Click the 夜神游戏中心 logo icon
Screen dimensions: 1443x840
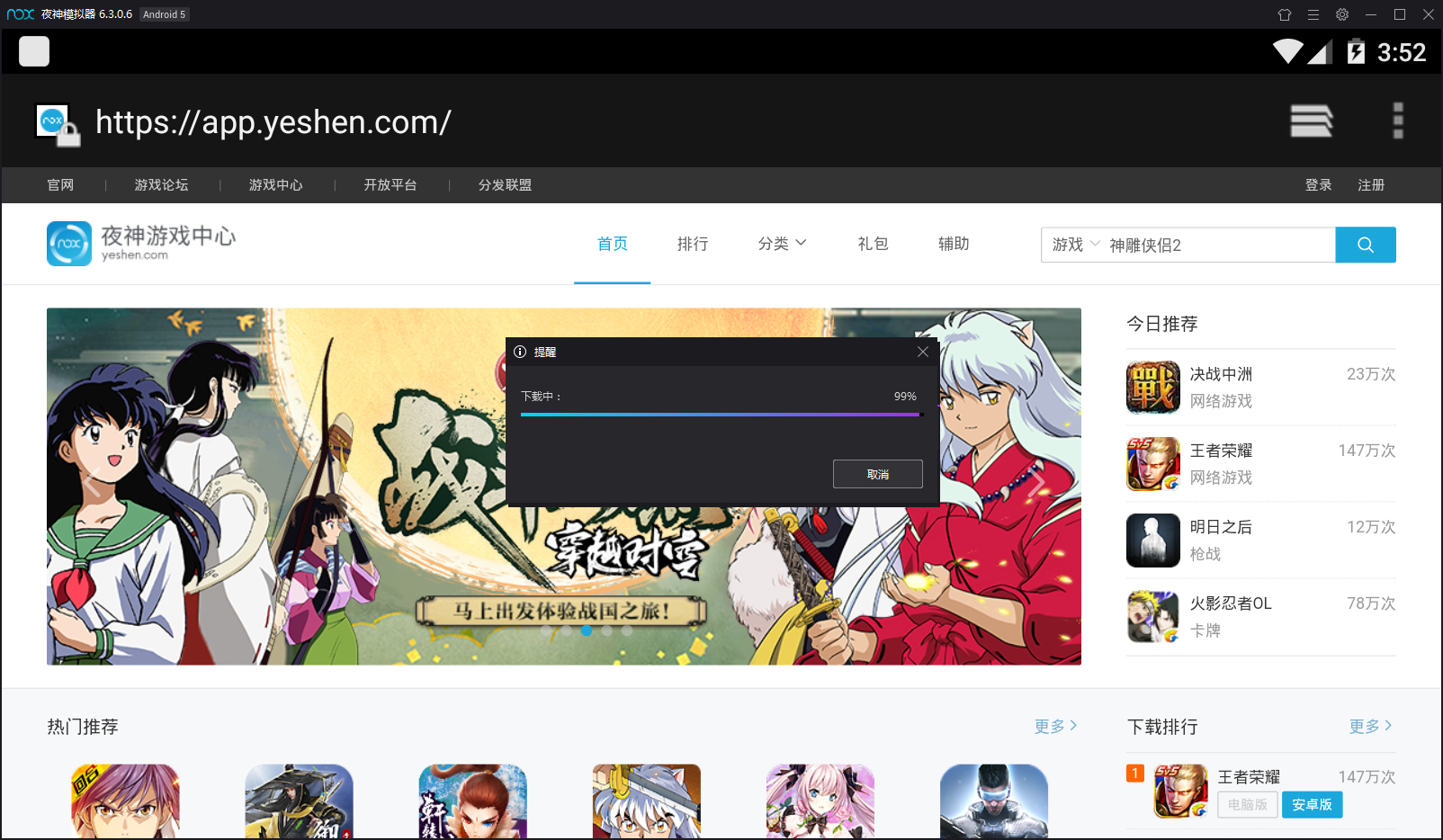[x=69, y=244]
